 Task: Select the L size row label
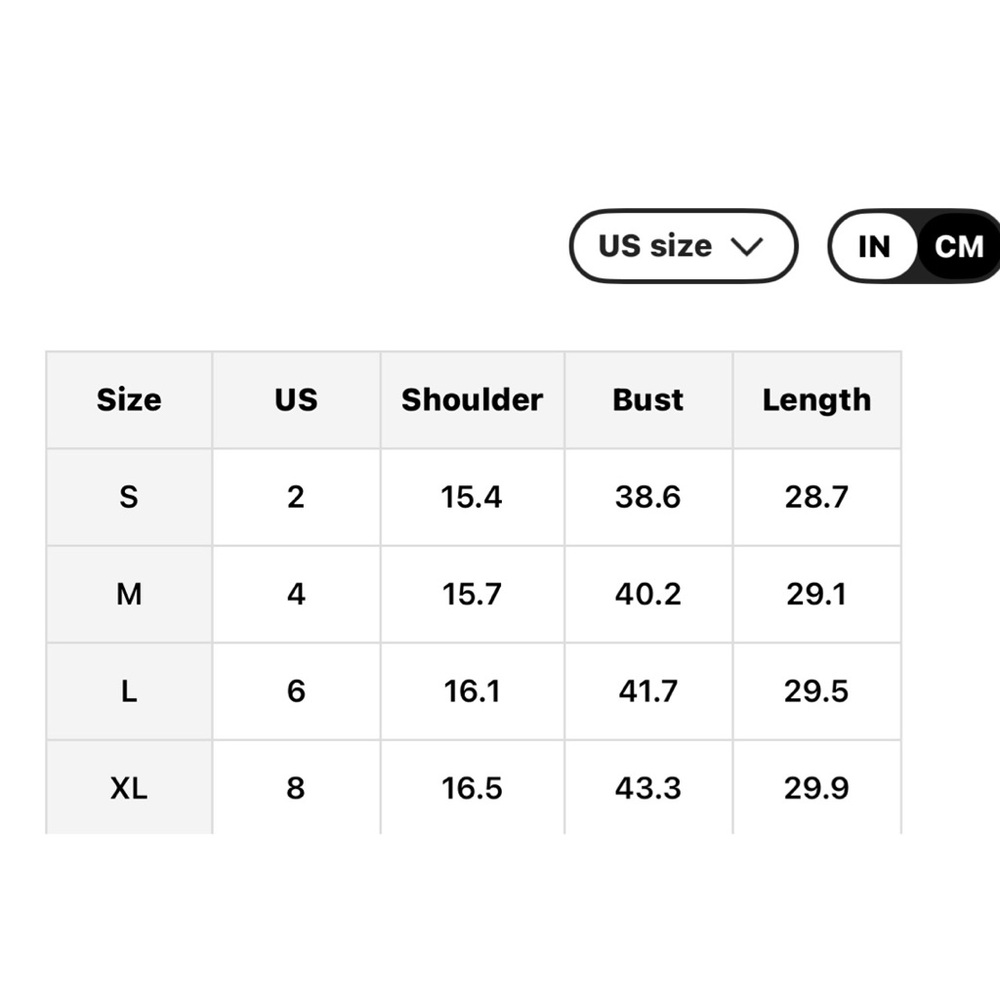coord(129,691)
